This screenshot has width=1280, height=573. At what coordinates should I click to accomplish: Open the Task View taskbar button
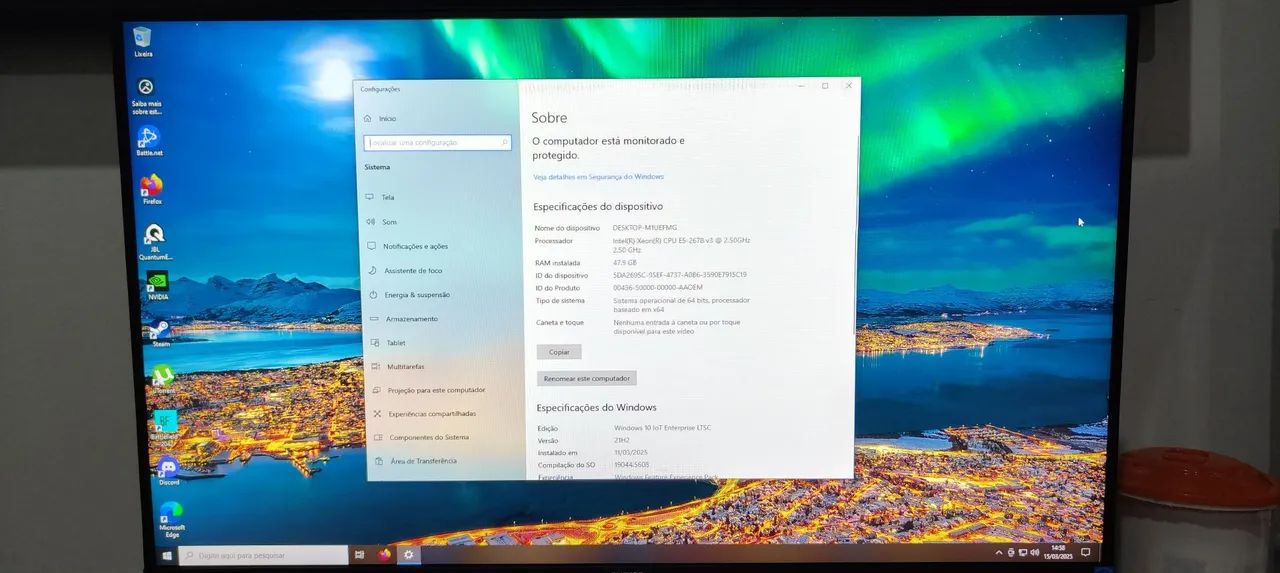359,554
